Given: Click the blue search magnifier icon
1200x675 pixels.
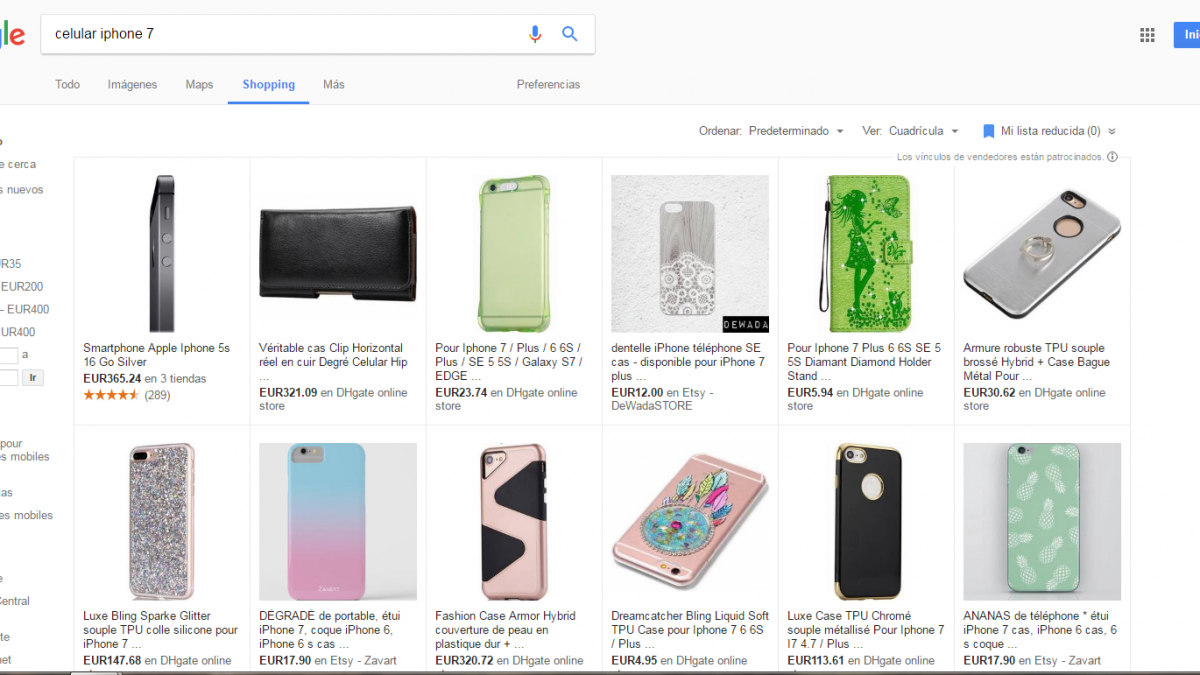Looking at the screenshot, I should (570, 34).
